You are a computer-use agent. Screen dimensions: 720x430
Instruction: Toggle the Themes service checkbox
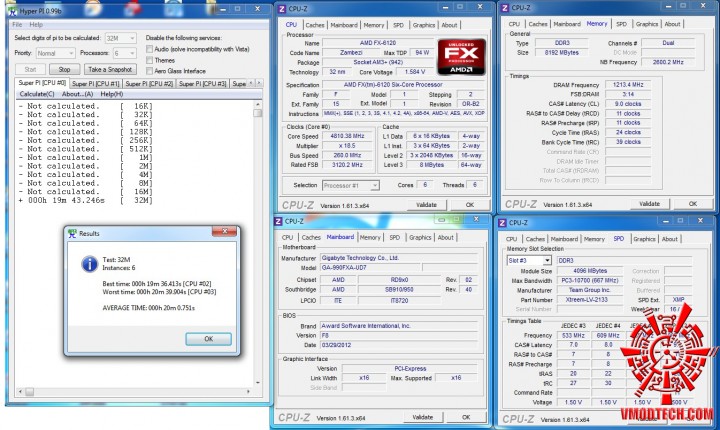(149, 60)
